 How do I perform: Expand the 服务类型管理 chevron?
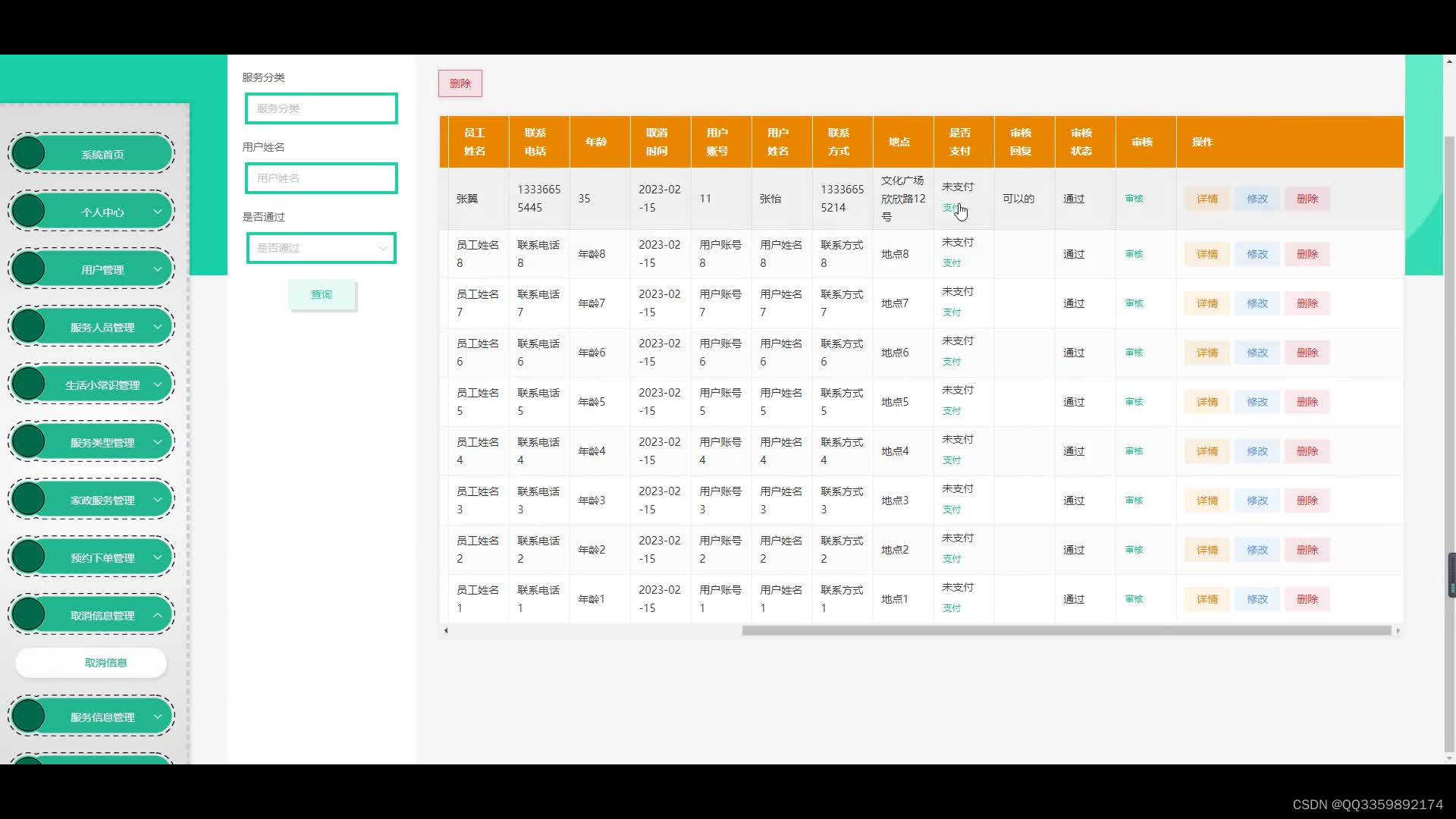(x=158, y=442)
